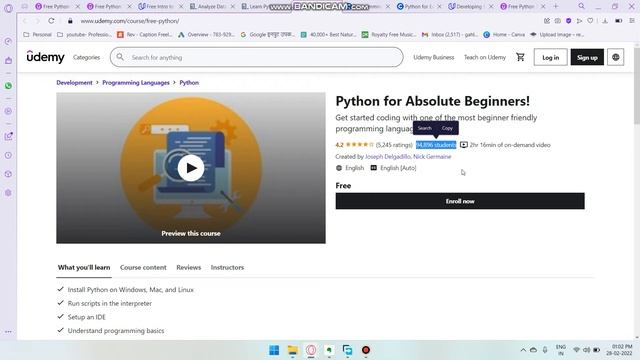Click the magnifier in search box
Image resolution: width=640 pixels, height=360 pixels.
coord(120,57)
